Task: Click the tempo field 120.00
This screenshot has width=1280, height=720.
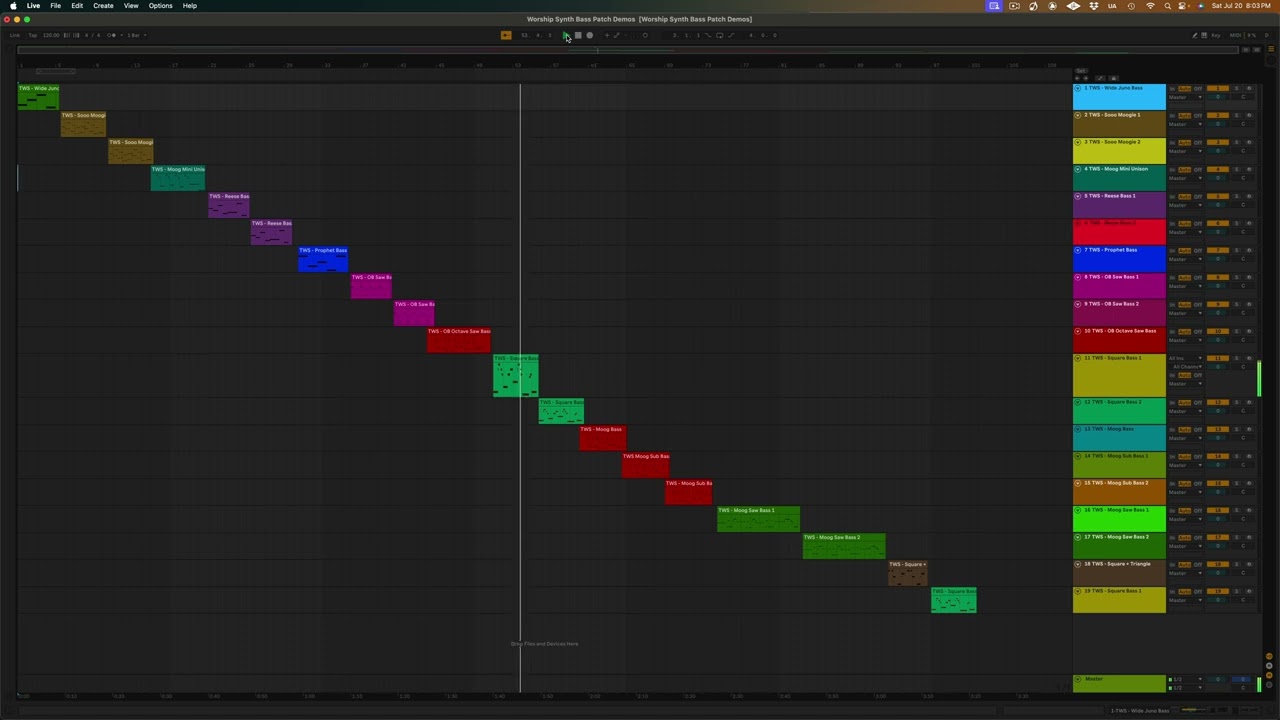Action: tap(50, 35)
